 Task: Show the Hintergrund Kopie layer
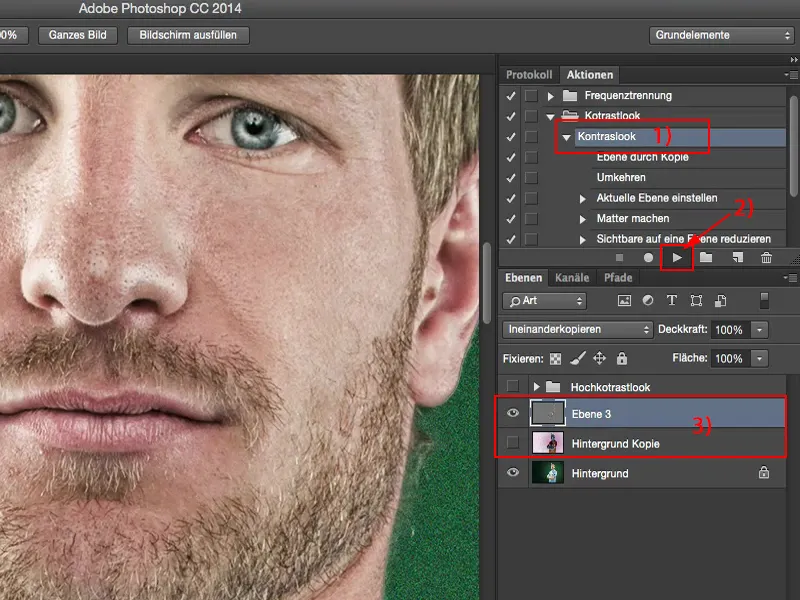click(513, 442)
